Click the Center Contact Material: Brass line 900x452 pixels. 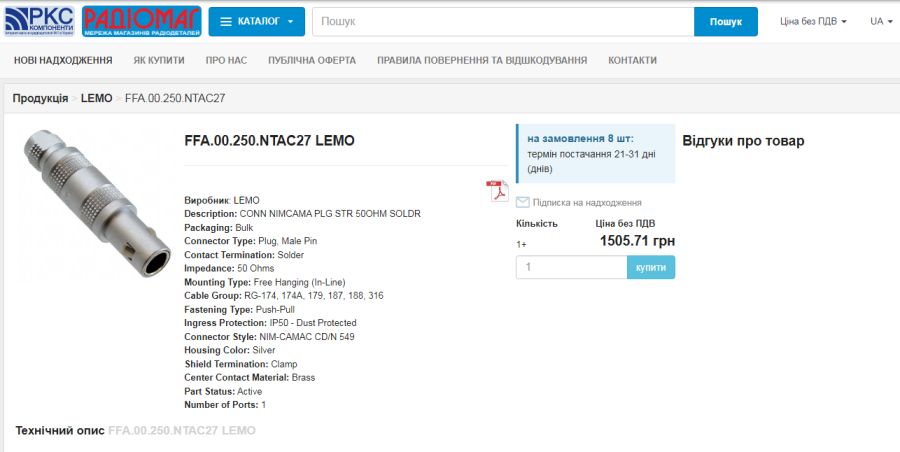(x=250, y=377)
